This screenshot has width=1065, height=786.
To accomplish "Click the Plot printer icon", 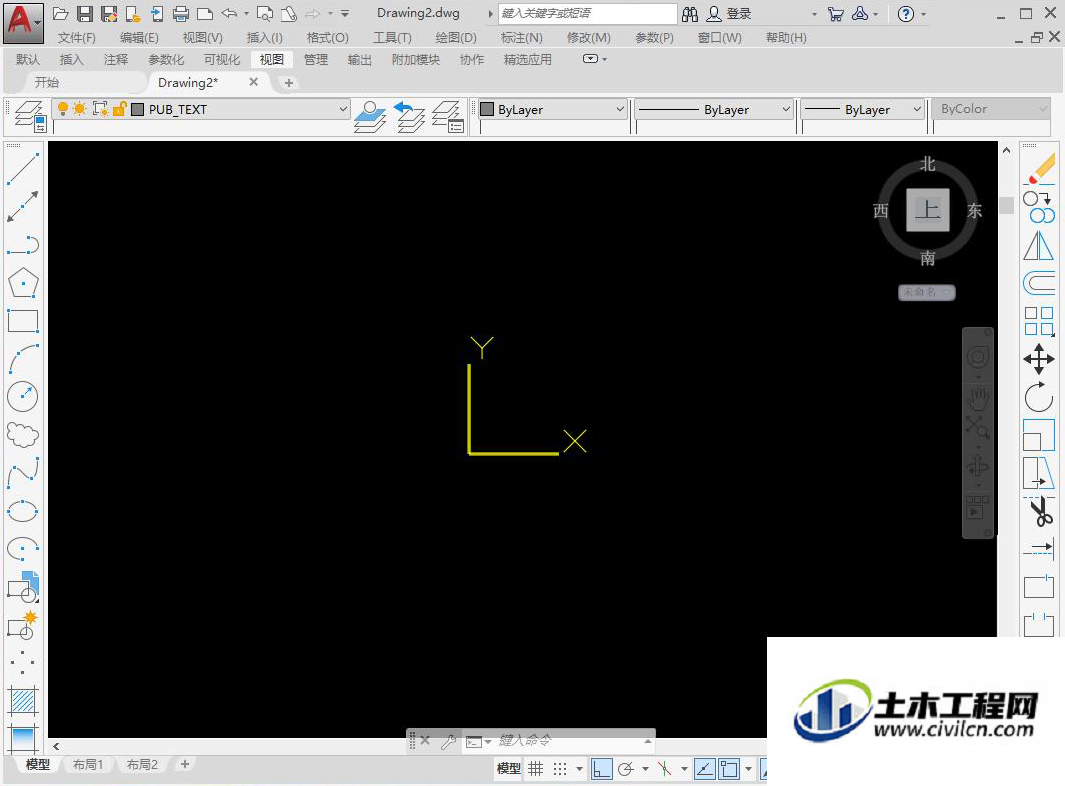I will coord(181,14).
